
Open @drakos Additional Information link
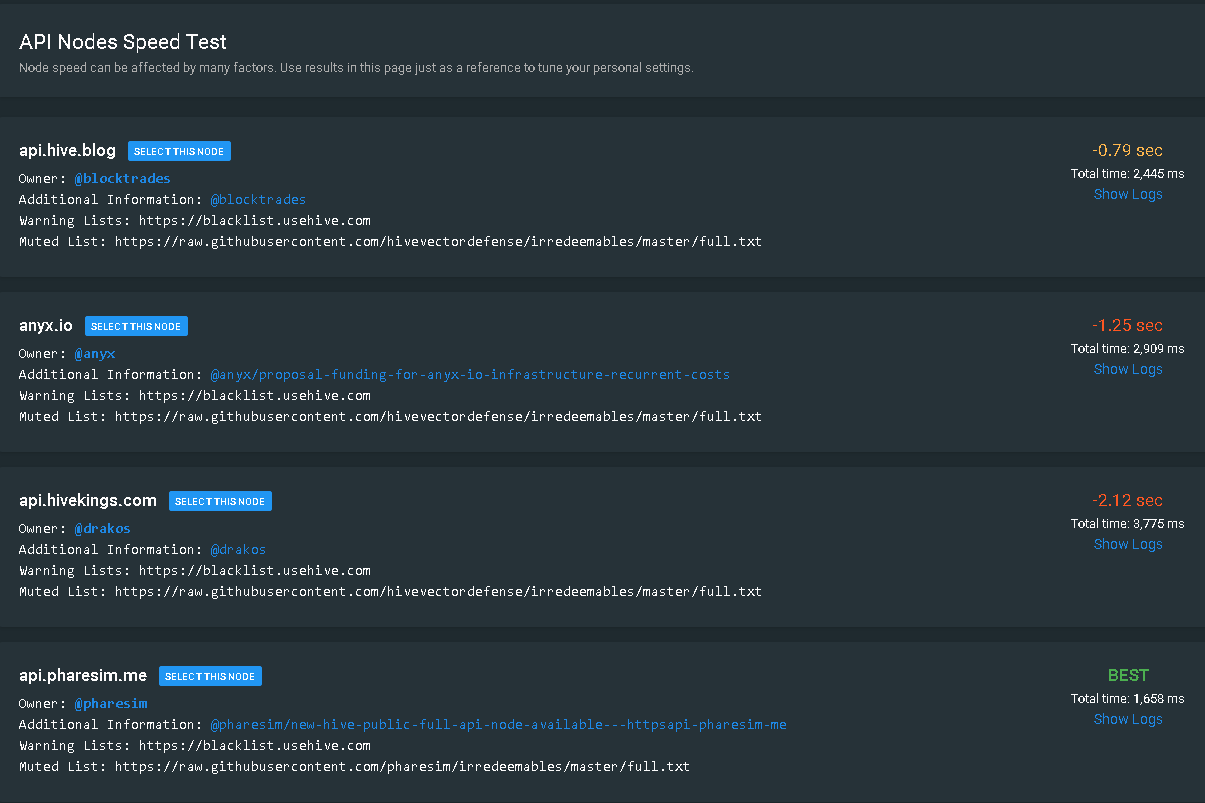238,550
